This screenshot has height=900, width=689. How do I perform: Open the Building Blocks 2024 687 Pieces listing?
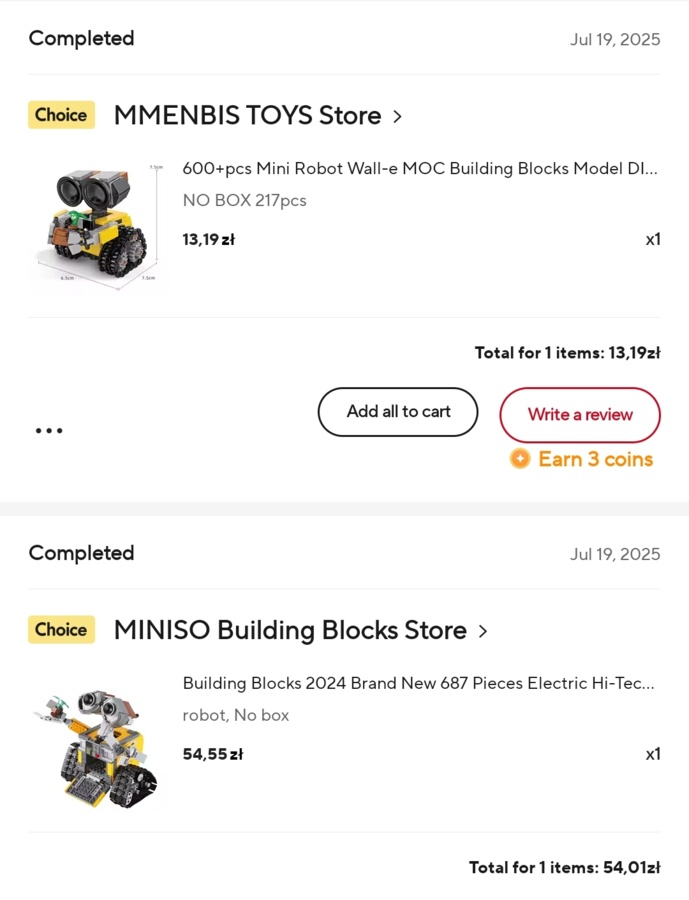tap(418, 684)
